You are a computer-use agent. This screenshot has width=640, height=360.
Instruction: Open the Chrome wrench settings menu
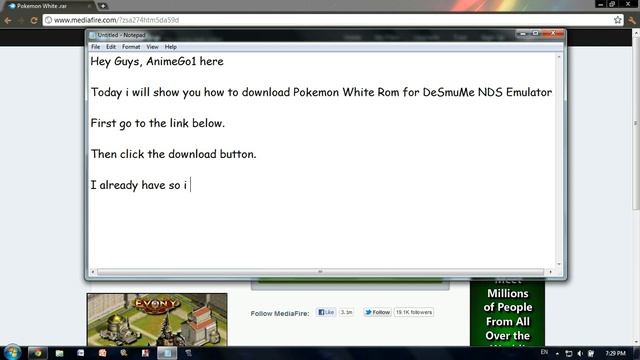pyautogui.click(x=632, y=20)
